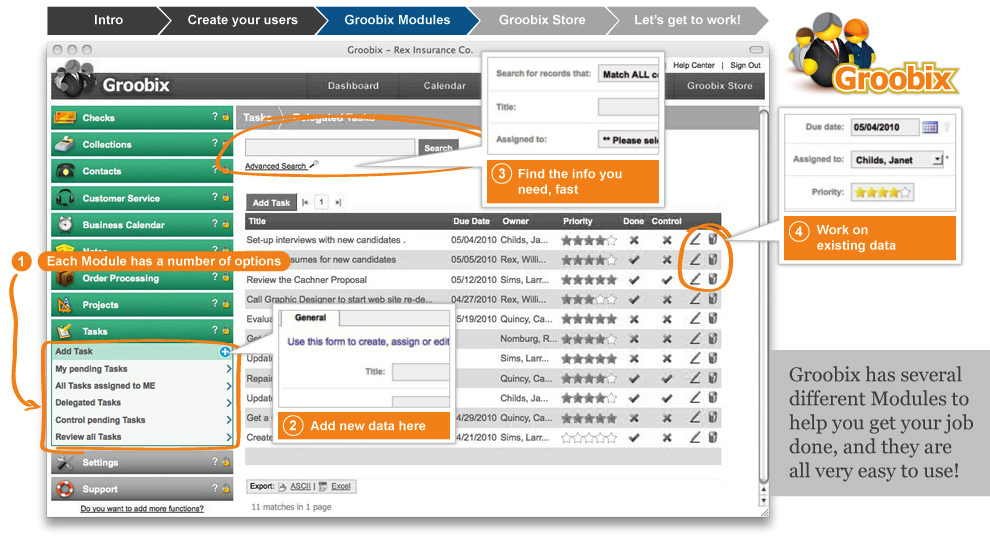Open the Customer Service headset icon

pyautogui.click(x=66, y=198)
